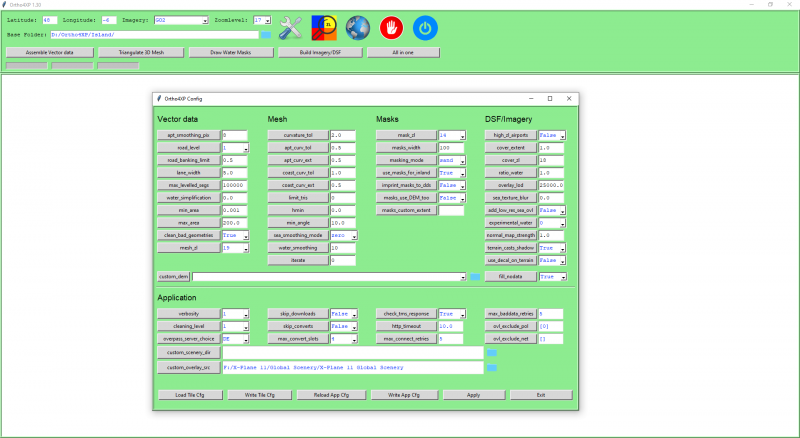Click the water_smoothing value field
800x438 pixels.
(343, 248)
